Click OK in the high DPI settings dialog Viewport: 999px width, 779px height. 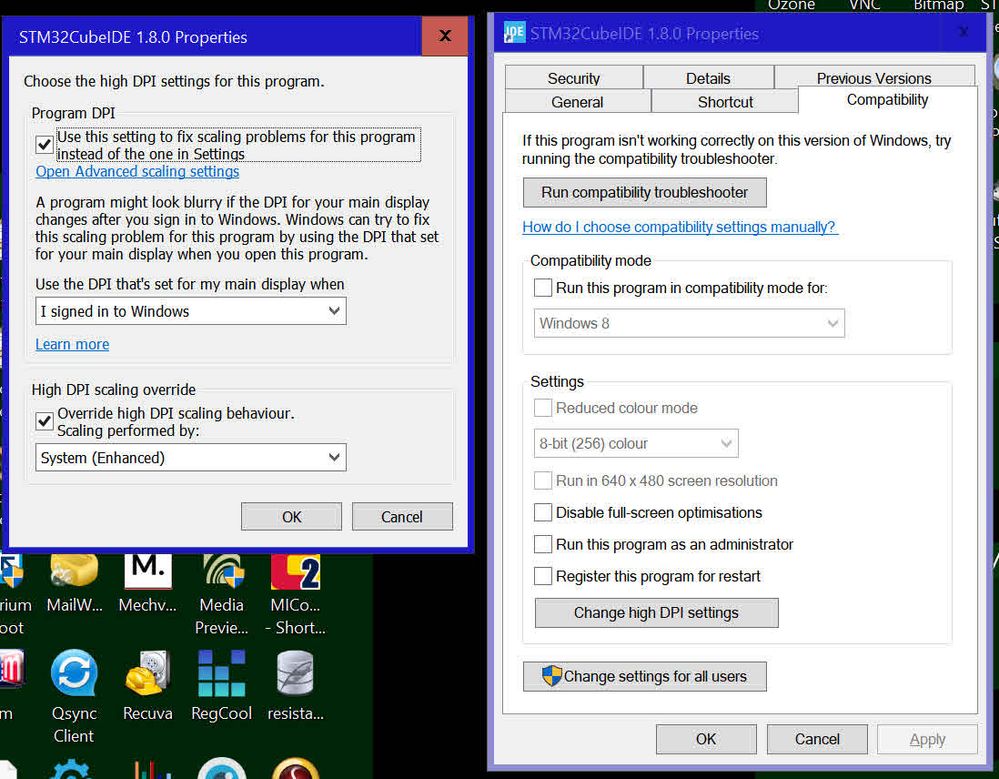click(x=291, y=517)
